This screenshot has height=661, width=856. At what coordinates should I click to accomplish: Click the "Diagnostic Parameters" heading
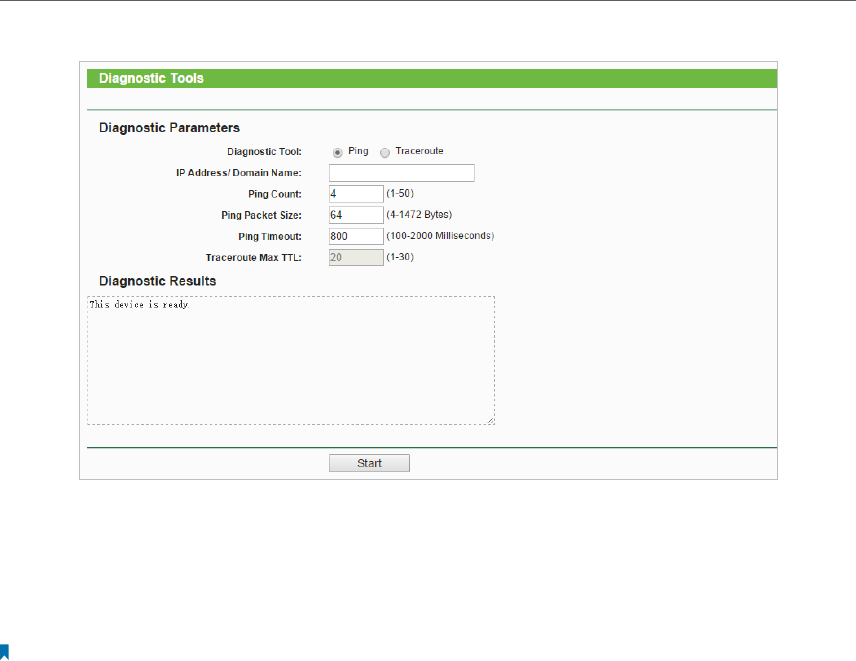[x=169, y=128]
